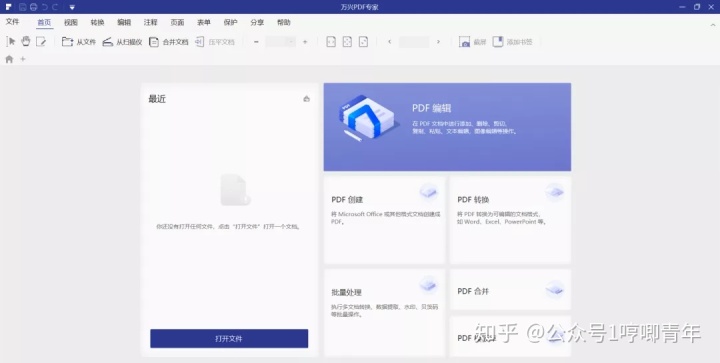Open the PDF 合并 card
The width and height of the screenshot is (720, 363).
(x=510, y=290)
